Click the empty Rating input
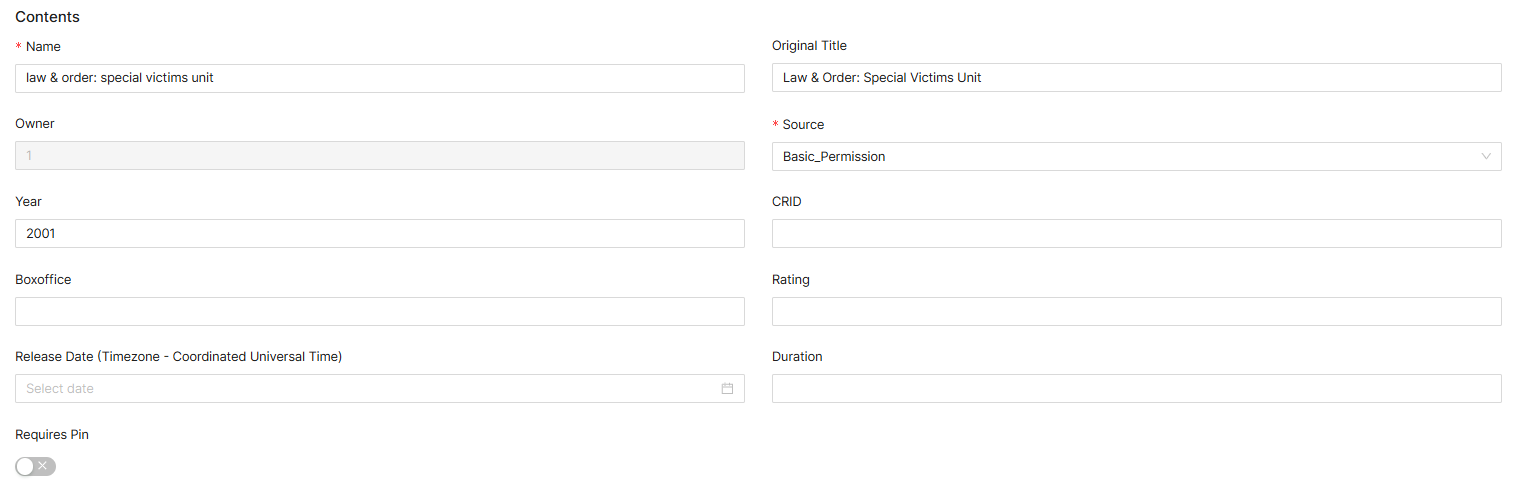 tap(1136, 311)
